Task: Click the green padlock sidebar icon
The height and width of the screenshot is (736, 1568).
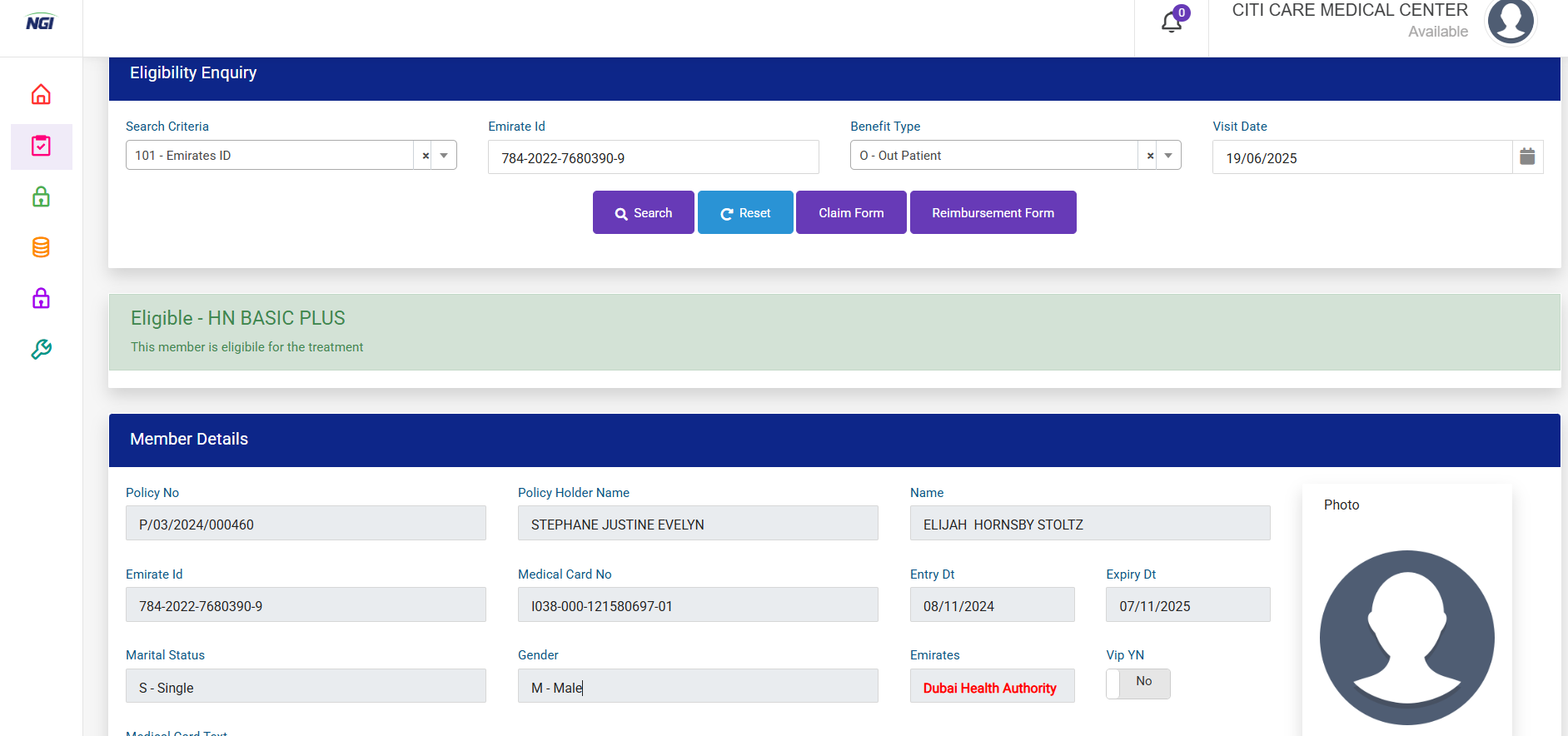Action: coord(41,197)
